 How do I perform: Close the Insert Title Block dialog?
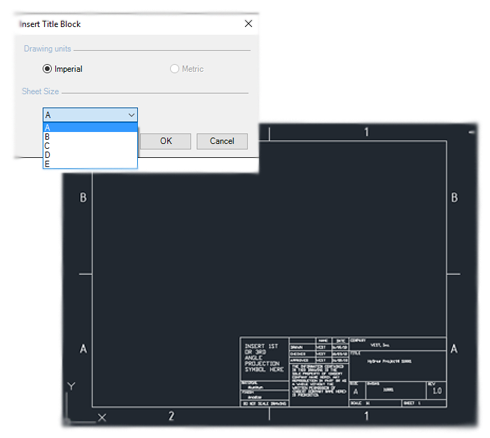point(248,24)
